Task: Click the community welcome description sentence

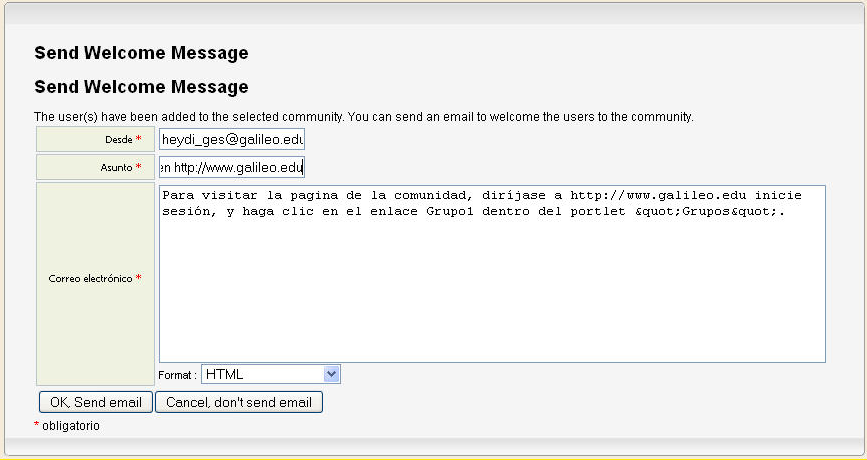Action: [x=363, y=117]
